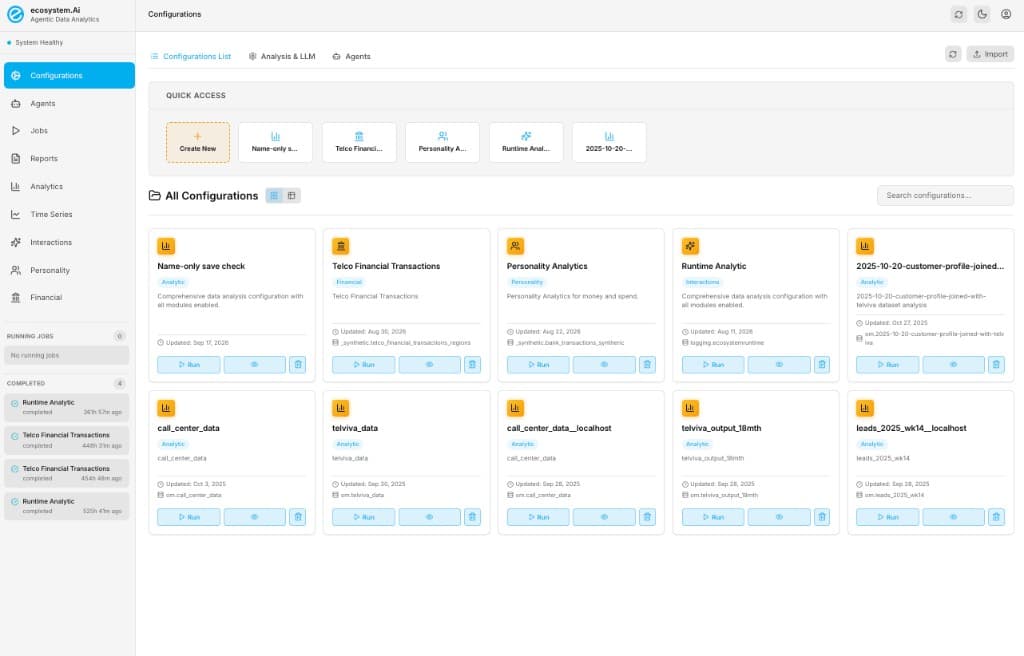Click the Runtime Analytic card interactions icon
The image size is (1024, 656).
click(690, 246)
